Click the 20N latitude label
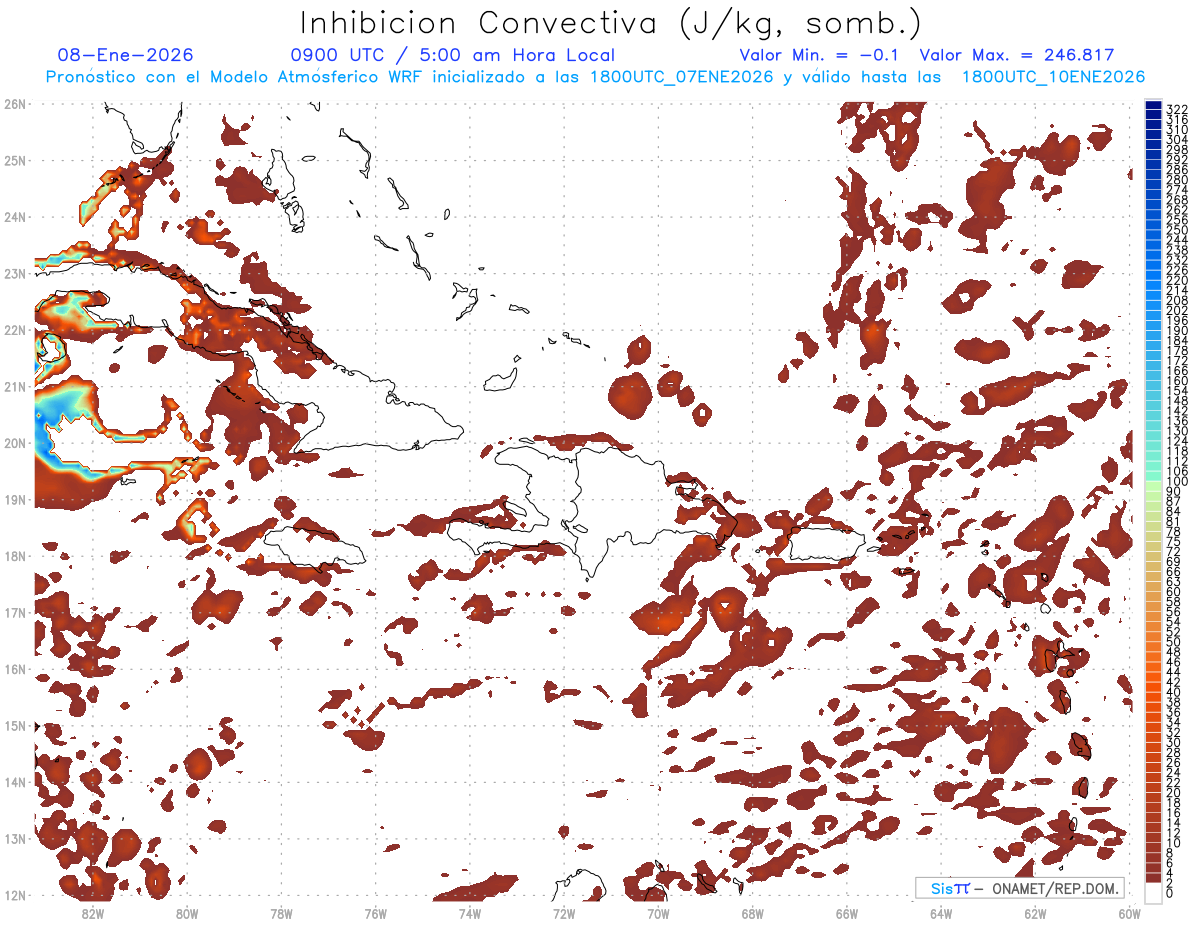This screenshot has height=927, width=1200. tap(15, 443)
